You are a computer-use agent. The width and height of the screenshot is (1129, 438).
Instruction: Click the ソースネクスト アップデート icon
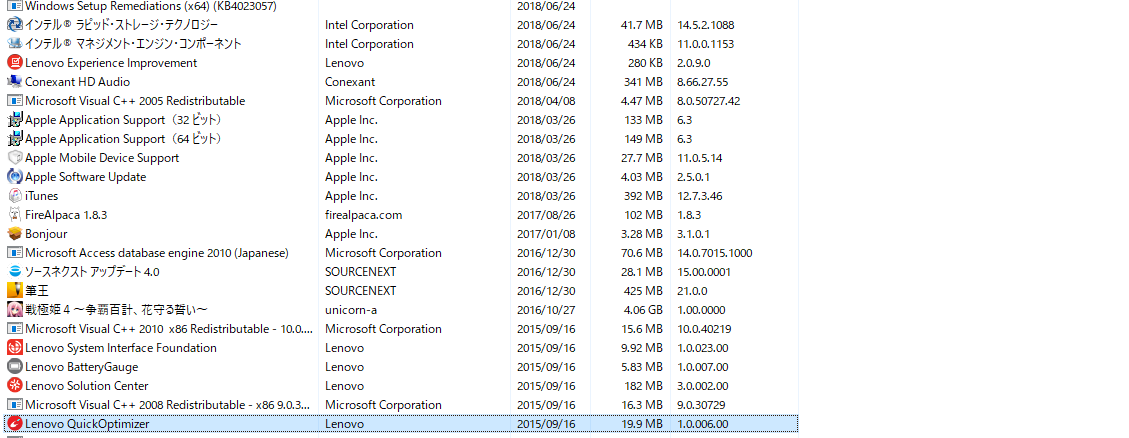coord(14,272)
